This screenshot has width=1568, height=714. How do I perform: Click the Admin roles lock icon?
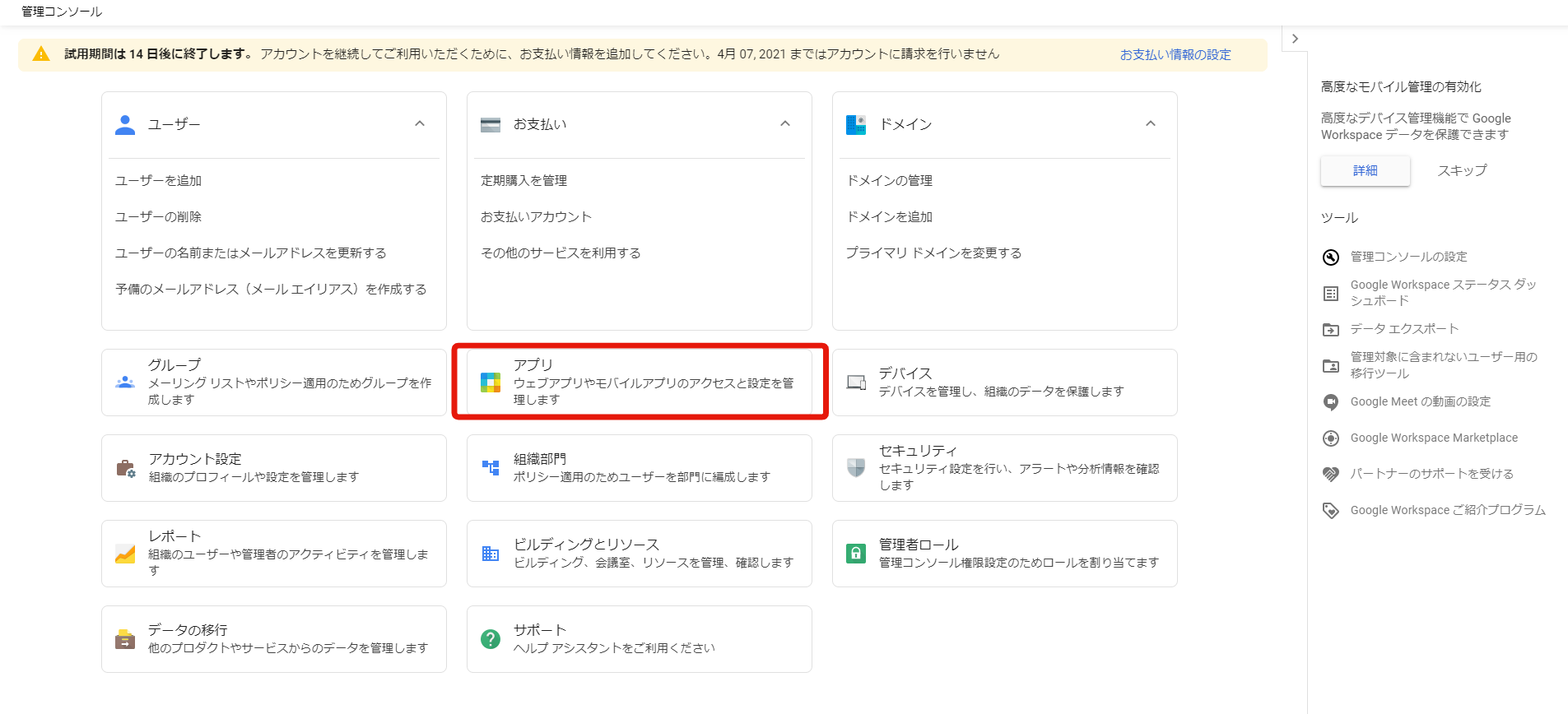point(856,554)
